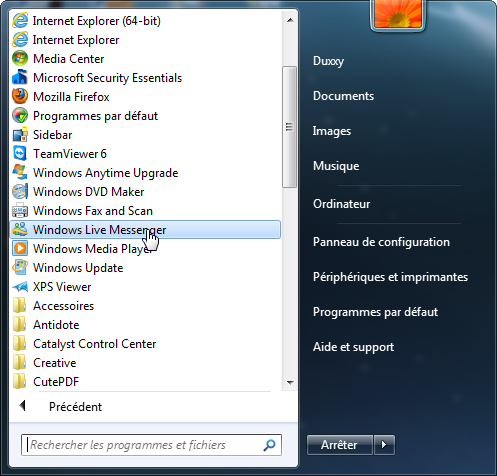
Task: Open the Media Center icon
Action: click(20, 59)
